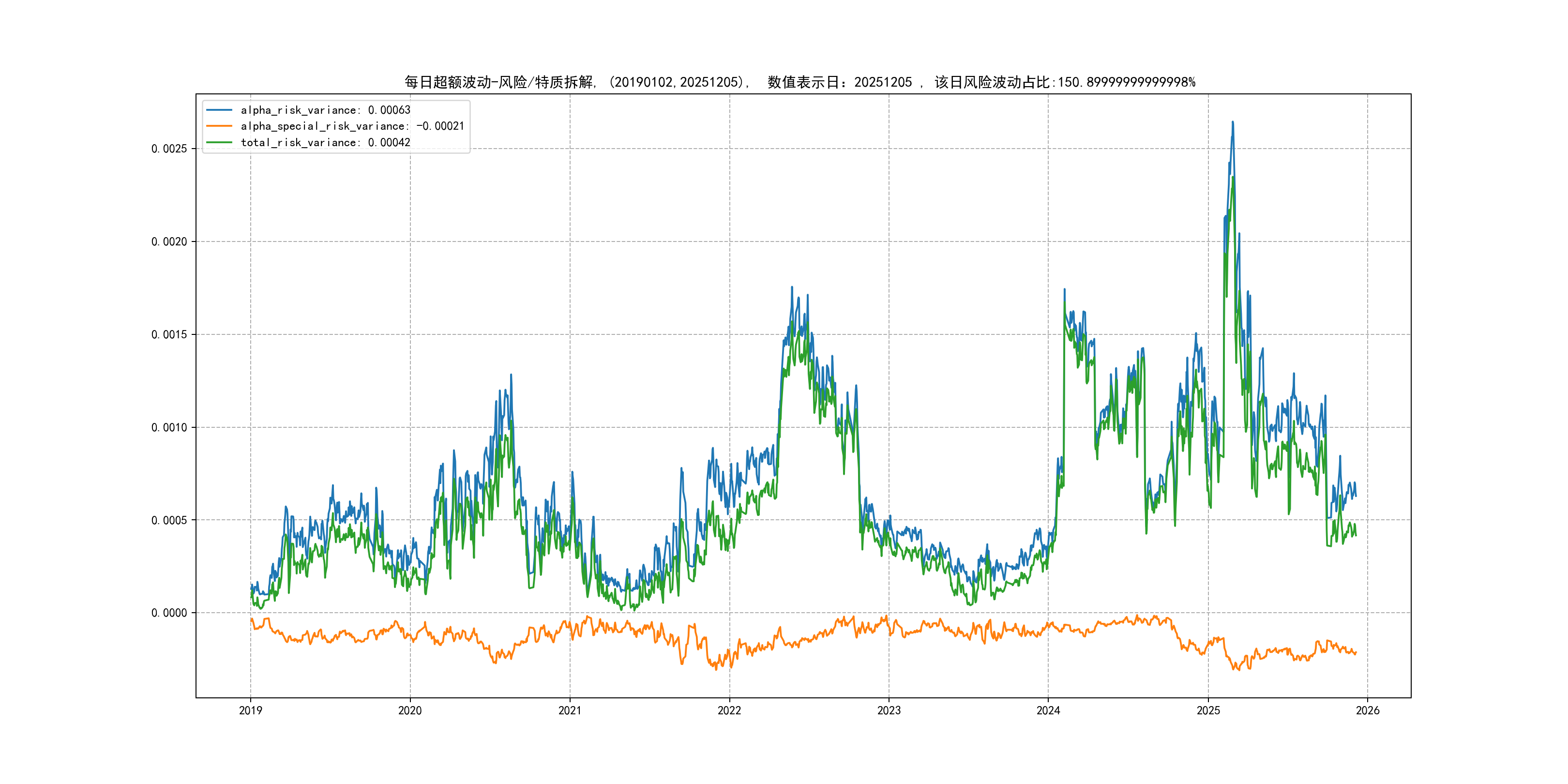Click the highest blue peak in early 2025
This screenshot has height=784, width=1568.
point(1233,123)
